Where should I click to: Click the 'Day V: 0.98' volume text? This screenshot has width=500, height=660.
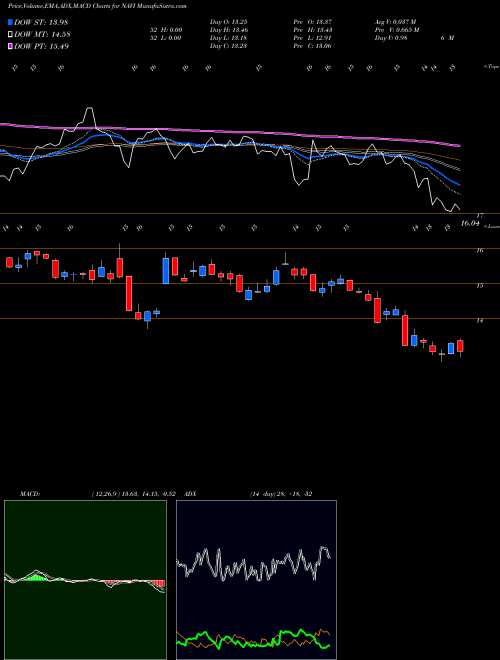tap(391, 38)
